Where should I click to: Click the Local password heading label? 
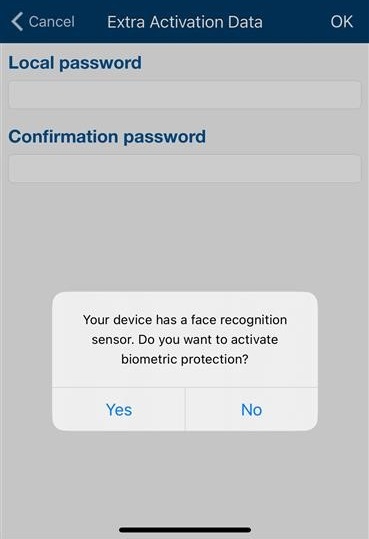point(75,63)
